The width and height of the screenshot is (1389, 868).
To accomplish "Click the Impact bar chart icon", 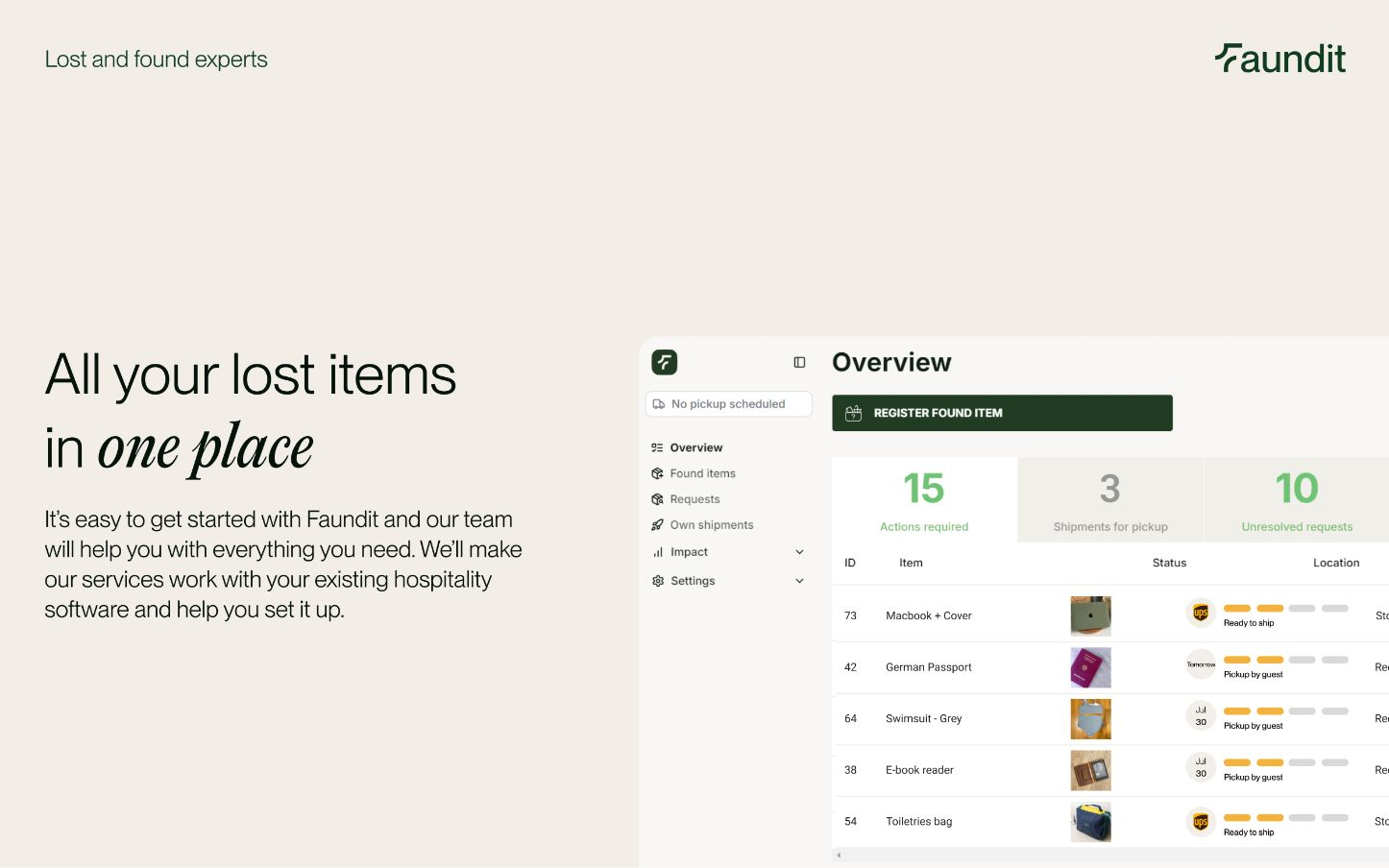I will pyautogui.click(x=658, y=552).
